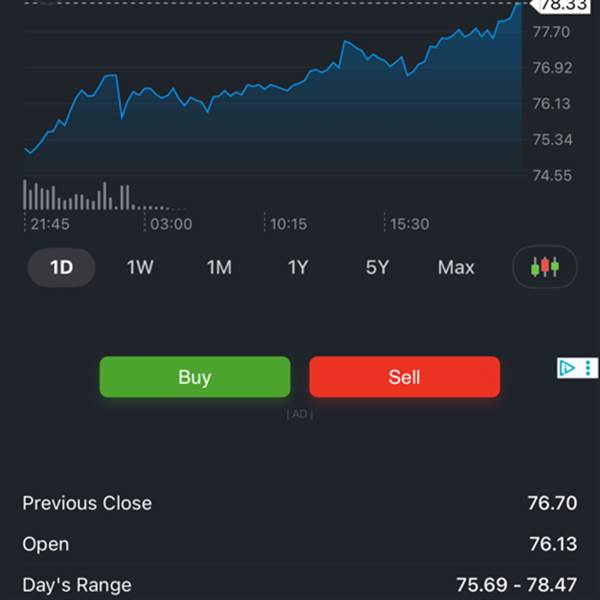Show the 1M chart range

(219, 268)
